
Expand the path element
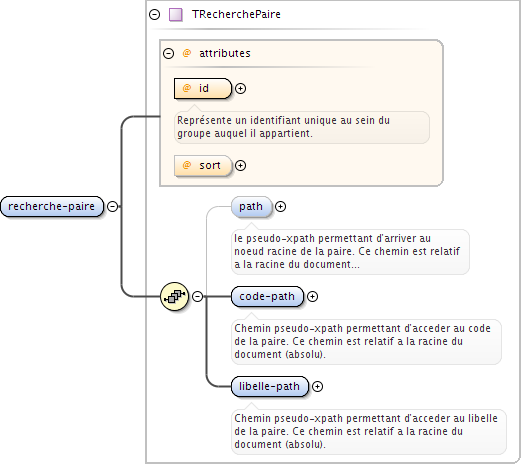point(280,207)
